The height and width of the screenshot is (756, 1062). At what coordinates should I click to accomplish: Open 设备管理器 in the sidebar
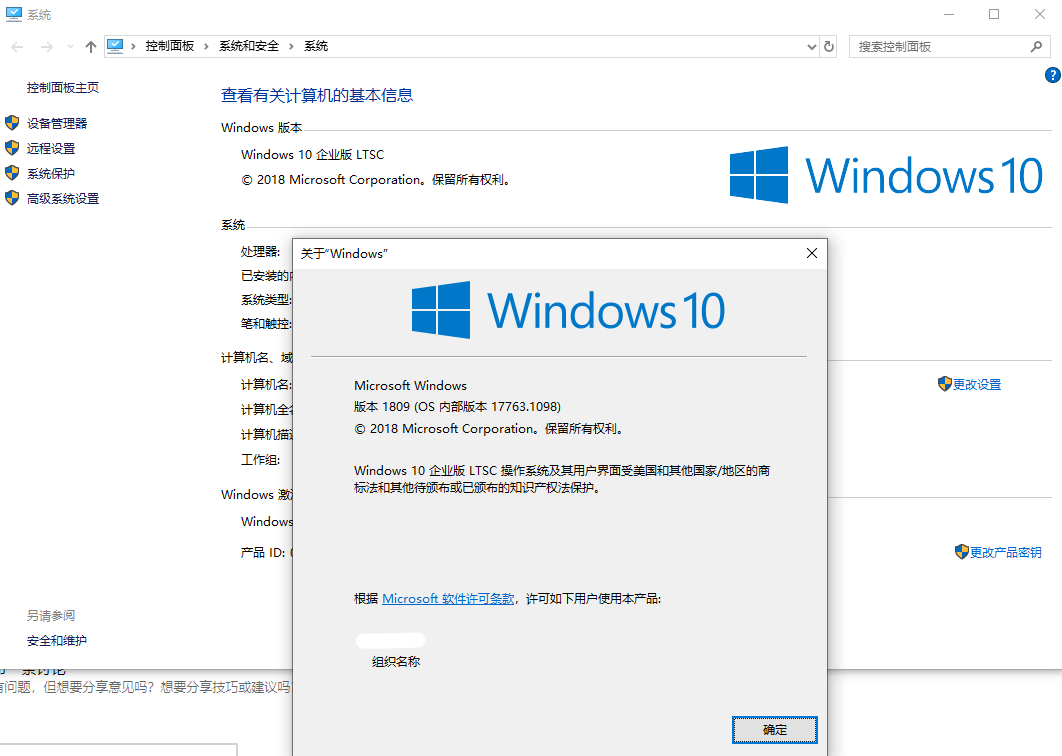[57, 123]
